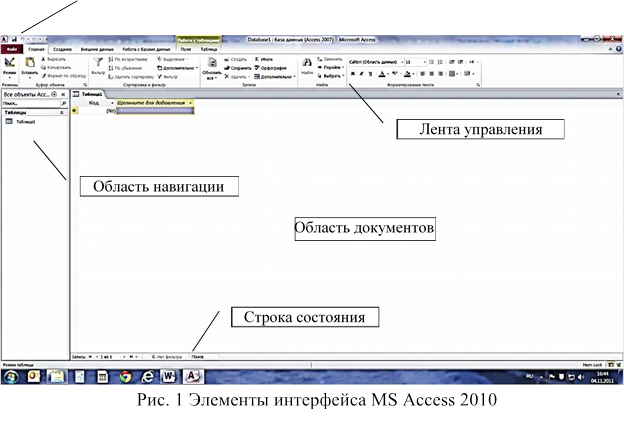
Task: Expand the Все объекты Access navigation dropdown
Action: [53, 93]
